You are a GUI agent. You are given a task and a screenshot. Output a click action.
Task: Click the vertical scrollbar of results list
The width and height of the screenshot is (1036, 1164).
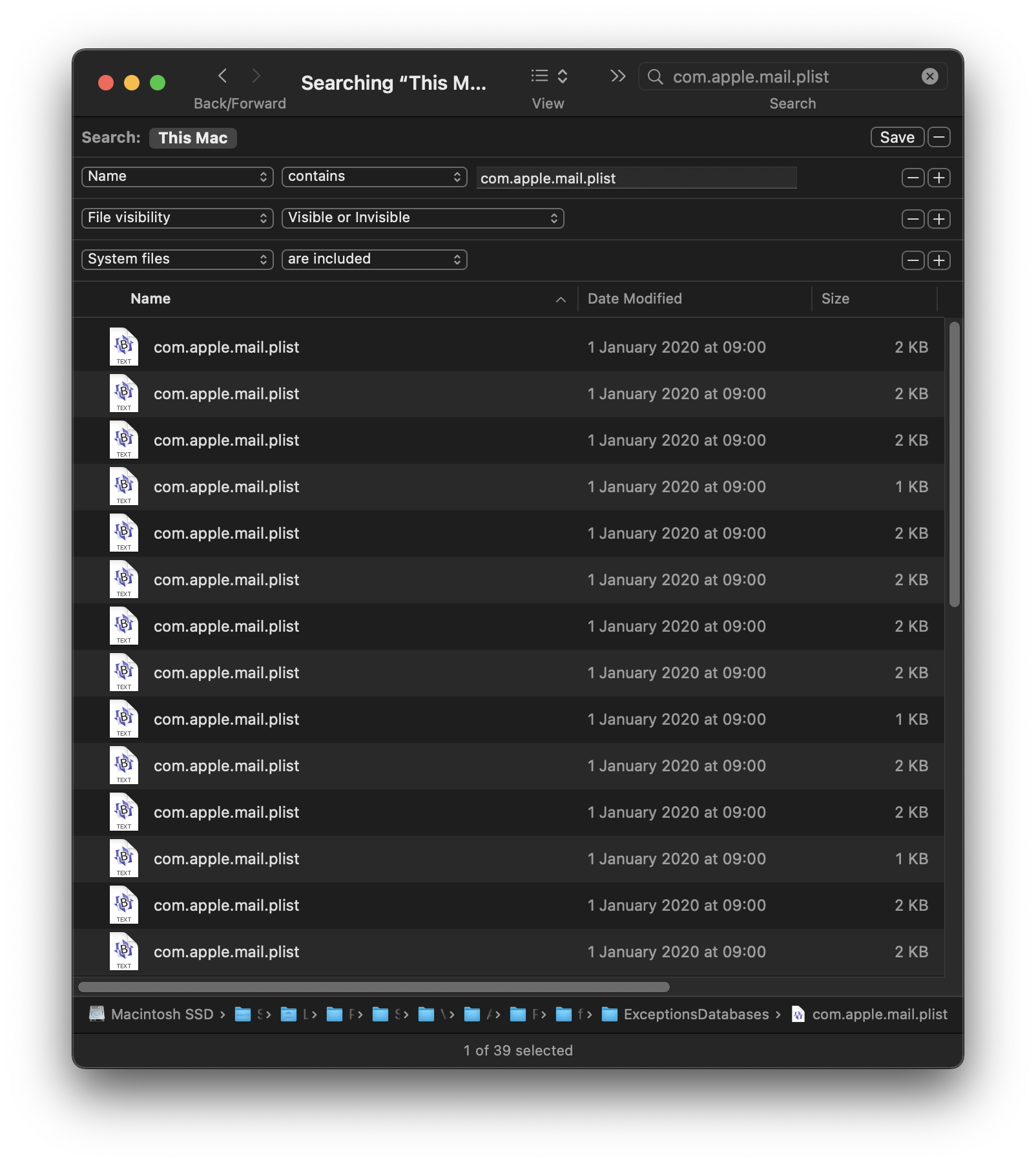pos(954,464)
